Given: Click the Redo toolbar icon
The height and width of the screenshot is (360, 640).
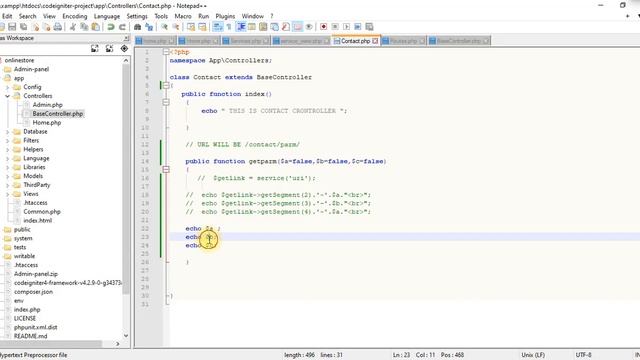Looking at the screenshot, I should [122, 27].
